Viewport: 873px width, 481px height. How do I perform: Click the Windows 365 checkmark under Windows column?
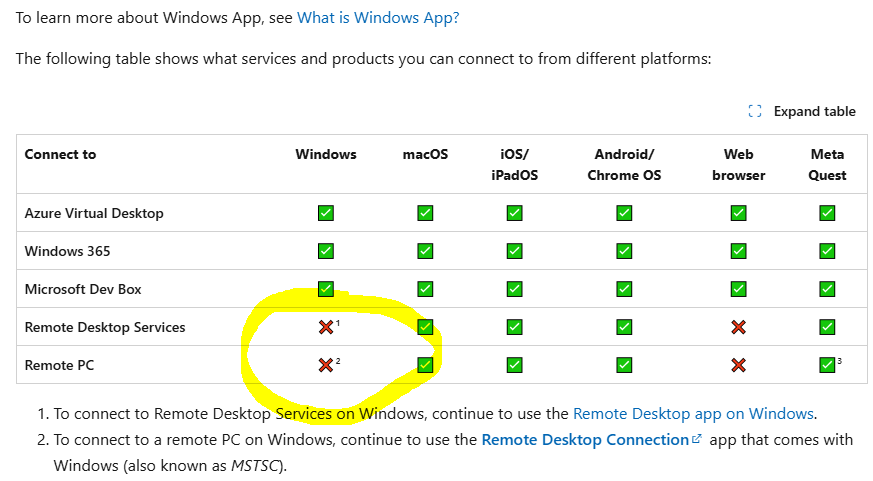[326, 251]
